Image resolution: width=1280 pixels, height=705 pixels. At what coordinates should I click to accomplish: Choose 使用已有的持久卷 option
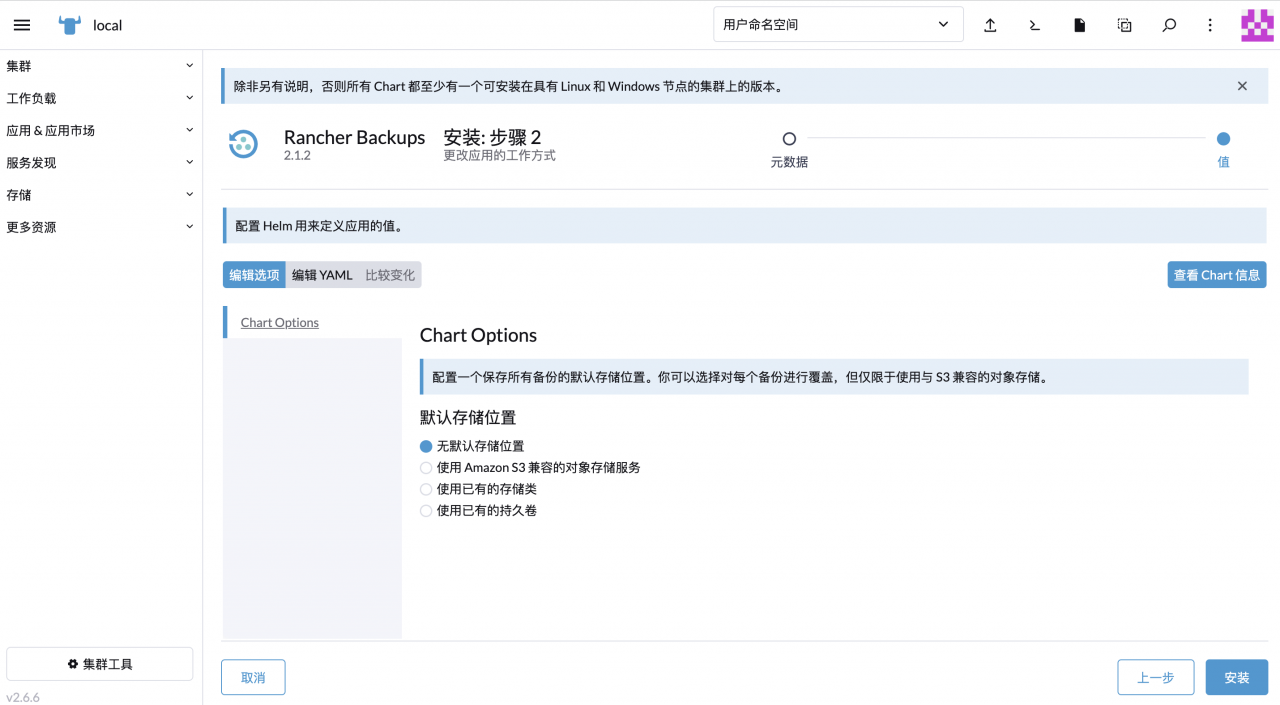click(426, 510)
